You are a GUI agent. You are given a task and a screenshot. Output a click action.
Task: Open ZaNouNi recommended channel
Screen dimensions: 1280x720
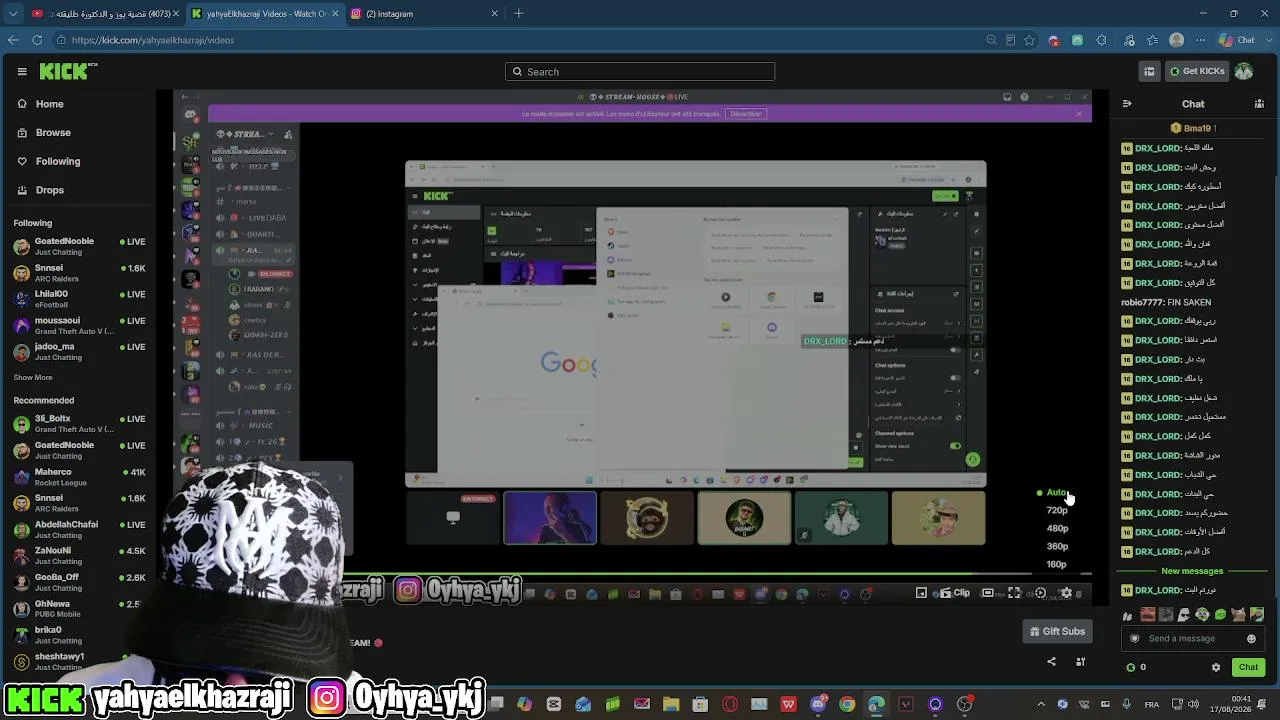(80, 555)
